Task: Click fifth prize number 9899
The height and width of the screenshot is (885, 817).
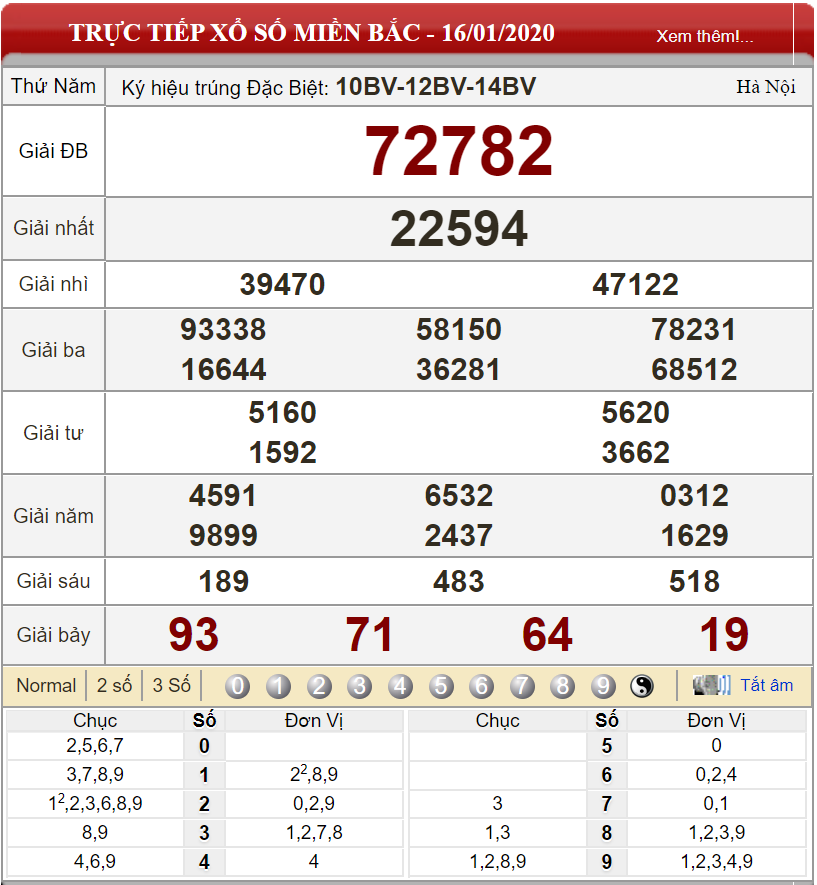Action: tap(223, 535)
